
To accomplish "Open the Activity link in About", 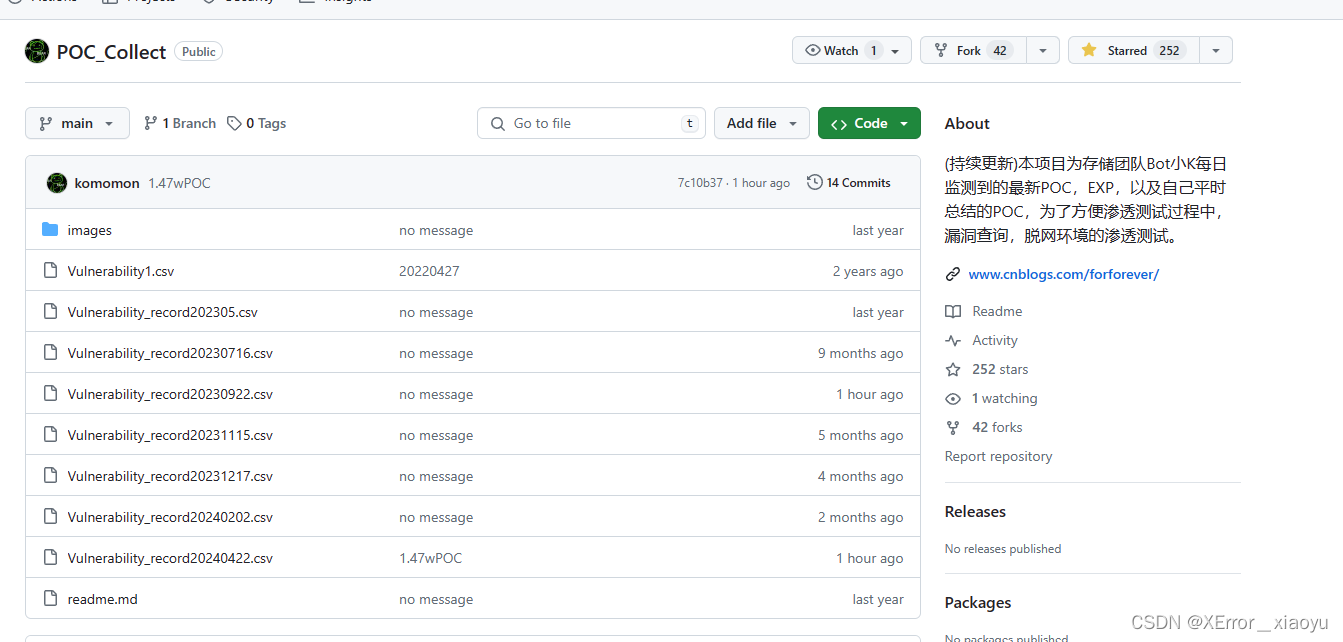I will (x=995, y=340).
